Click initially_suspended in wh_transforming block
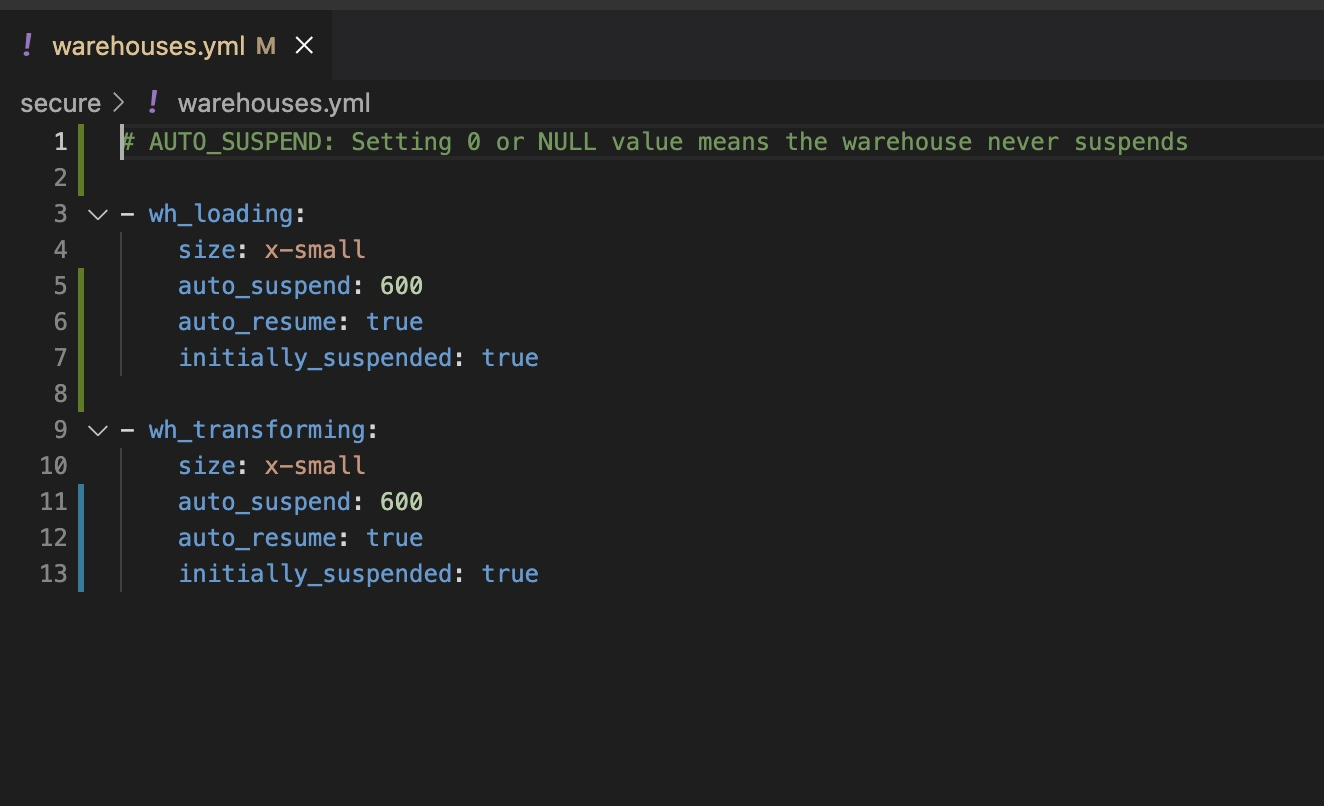The image size is (1324, 806). (x=315, y=574)
